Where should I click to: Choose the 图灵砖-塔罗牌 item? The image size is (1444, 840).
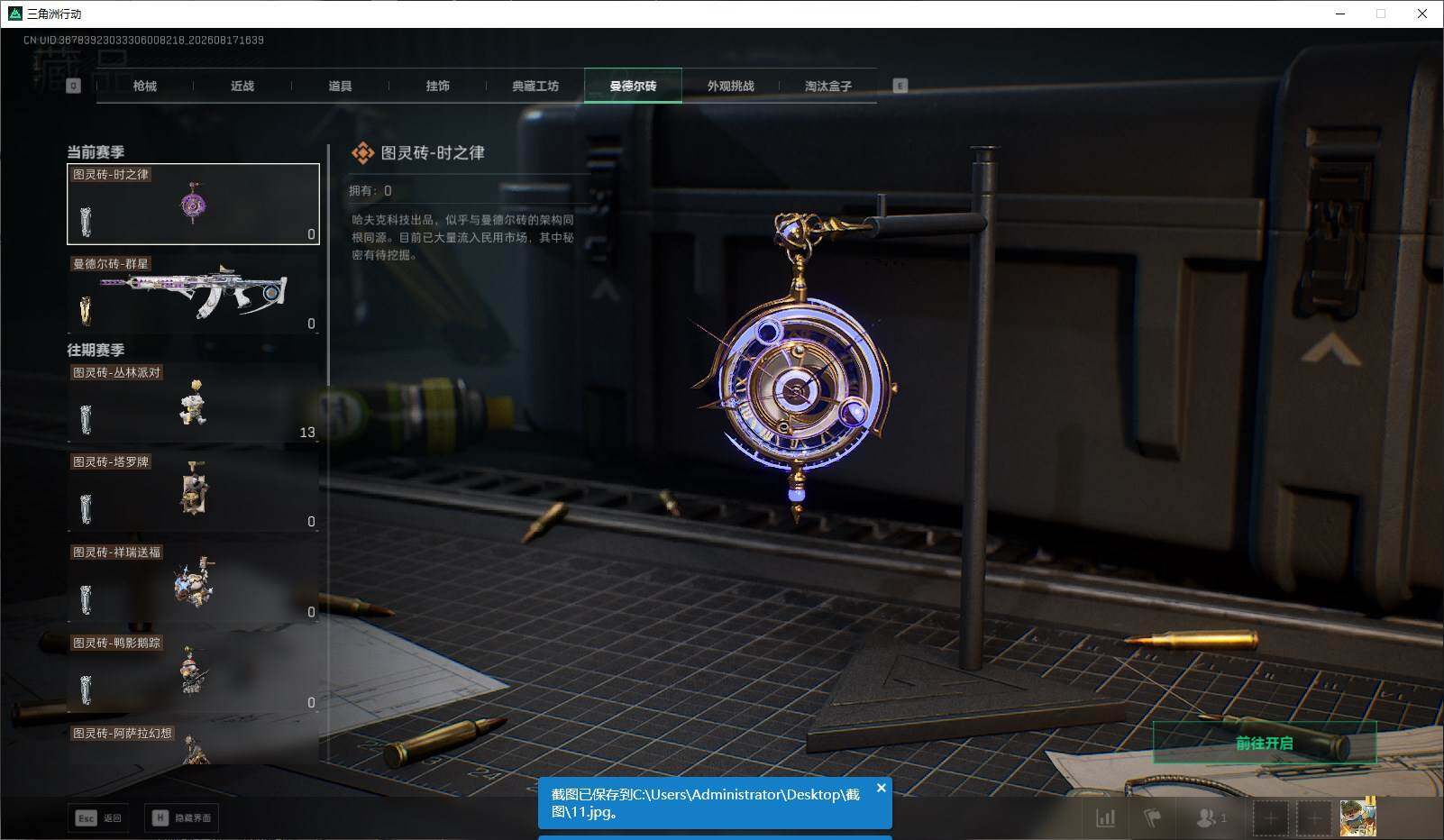pos(193,492)
